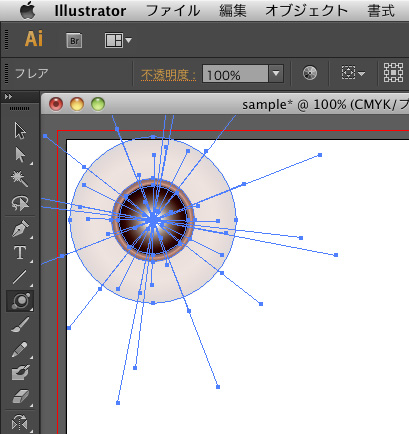The image size is (409, 434).
Task: Click the flare center point on canvas
Action: tap(153, 220)
